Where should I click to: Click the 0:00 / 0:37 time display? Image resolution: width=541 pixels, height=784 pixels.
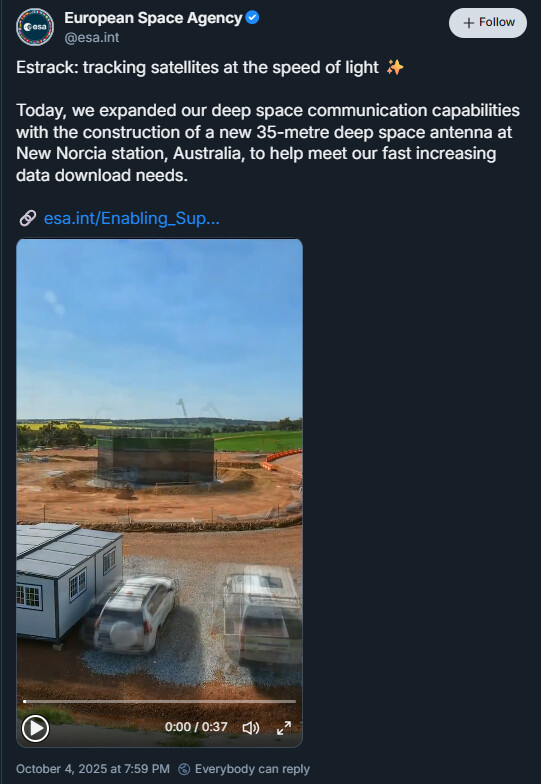click(x=196, y=727)
